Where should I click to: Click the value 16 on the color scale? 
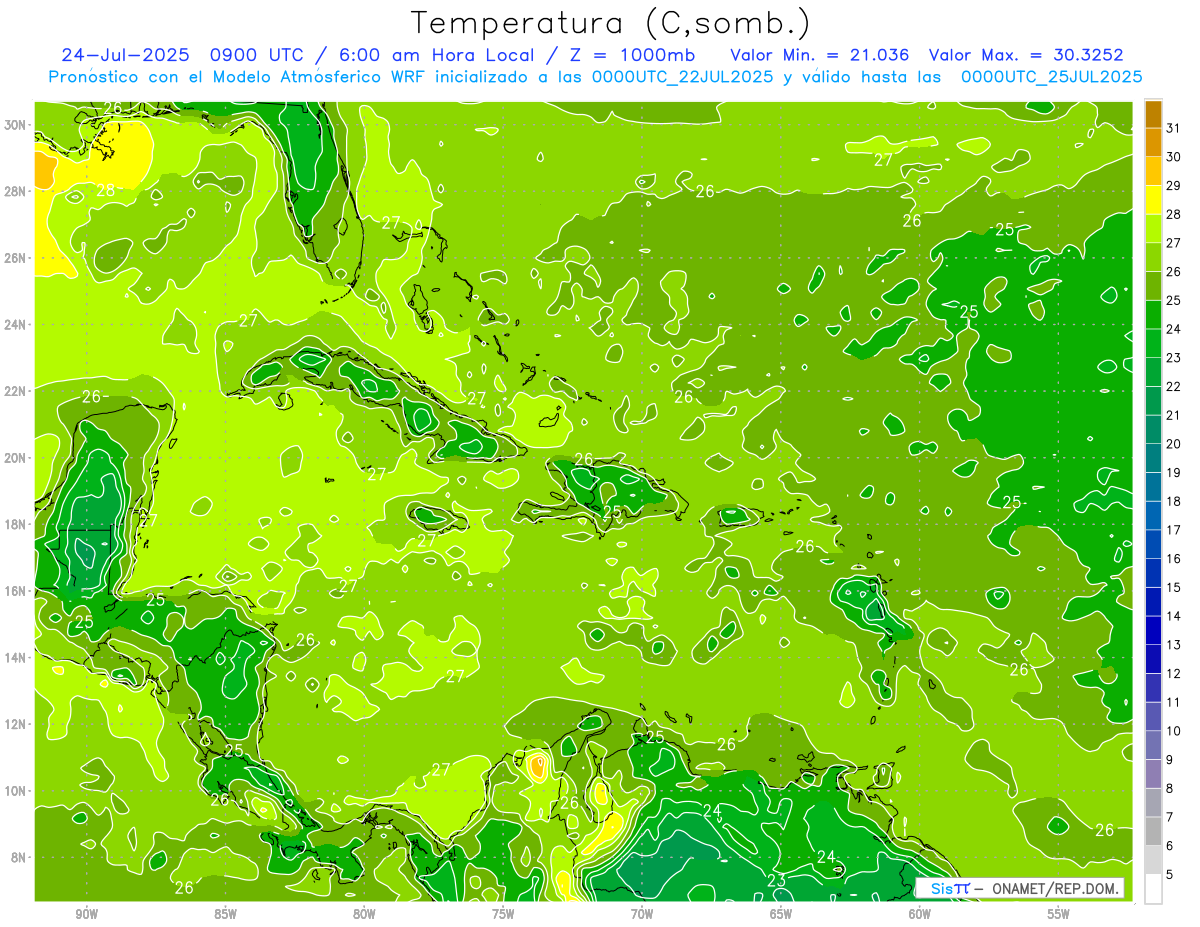[x=1174, y=559]
